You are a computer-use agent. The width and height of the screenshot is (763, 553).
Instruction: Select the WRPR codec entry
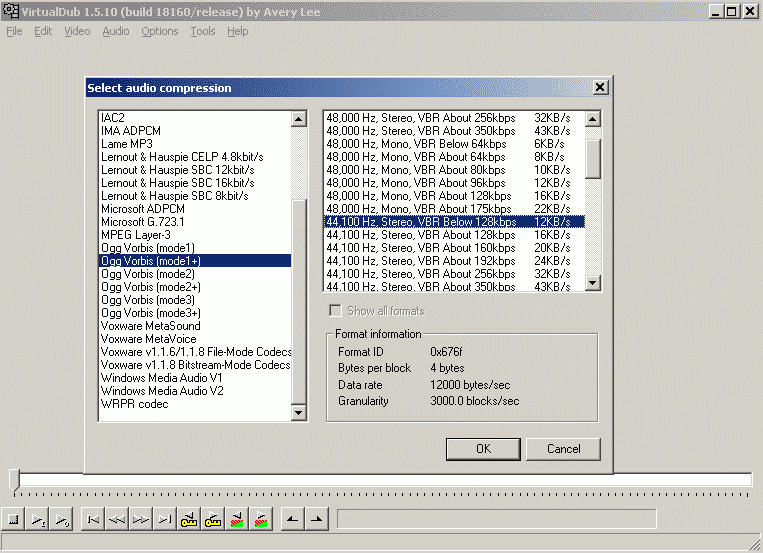click(195, 405)
